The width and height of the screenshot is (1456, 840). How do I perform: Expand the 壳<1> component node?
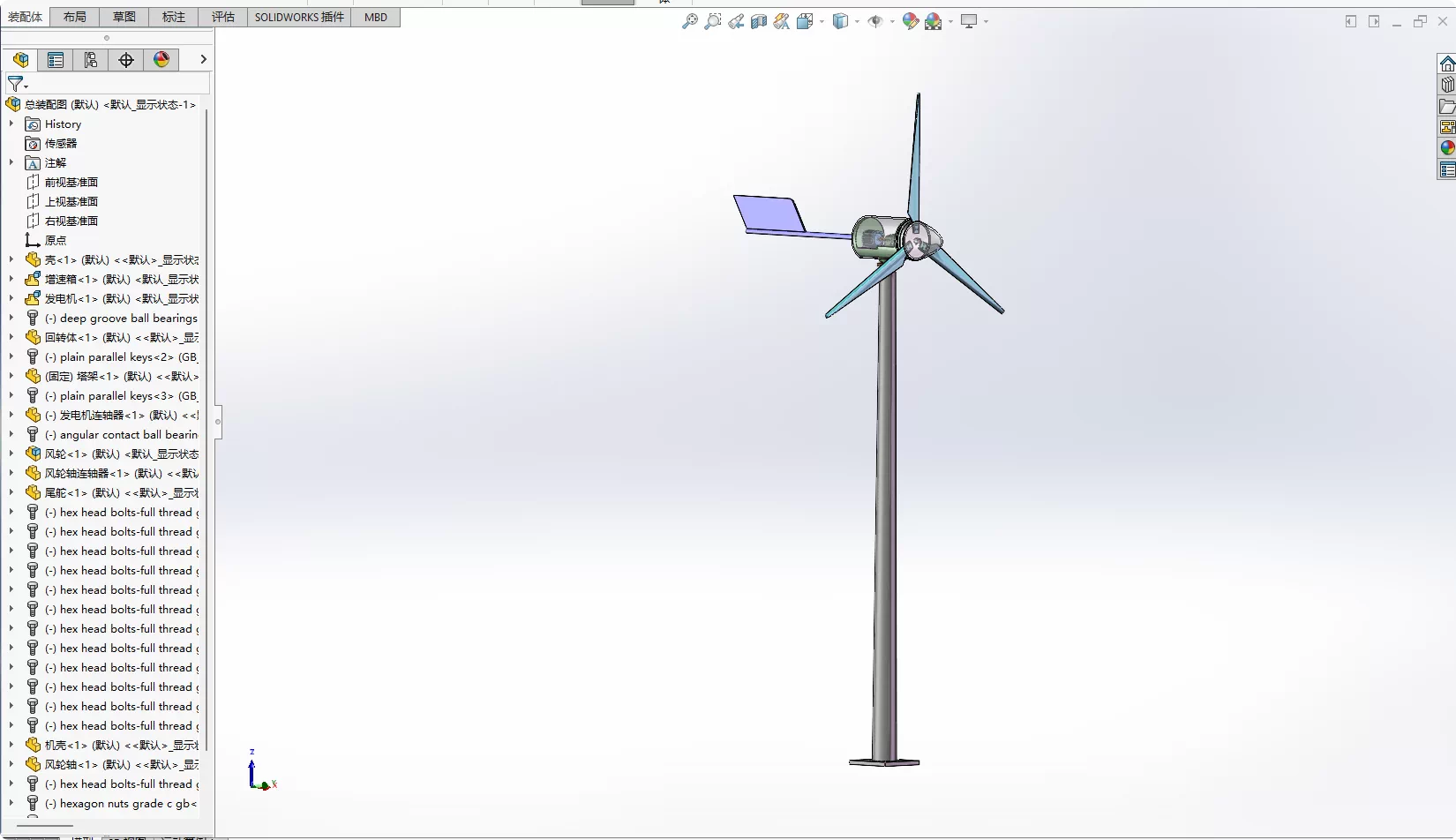(11, 260)
